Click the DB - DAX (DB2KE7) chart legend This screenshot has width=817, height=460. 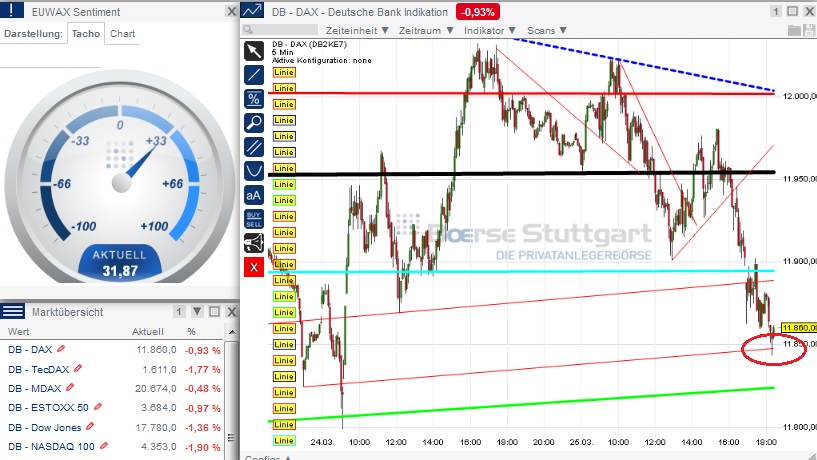click(309, 44)
